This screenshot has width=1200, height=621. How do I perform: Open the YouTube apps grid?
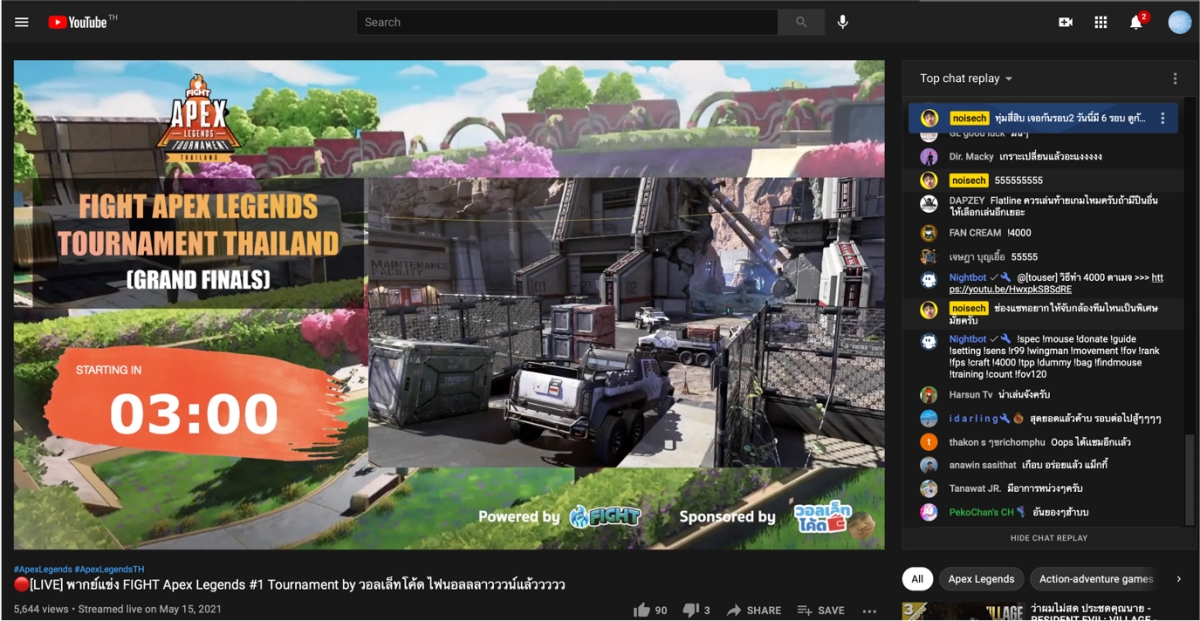pyautogui.click(x=1101, y=22)
